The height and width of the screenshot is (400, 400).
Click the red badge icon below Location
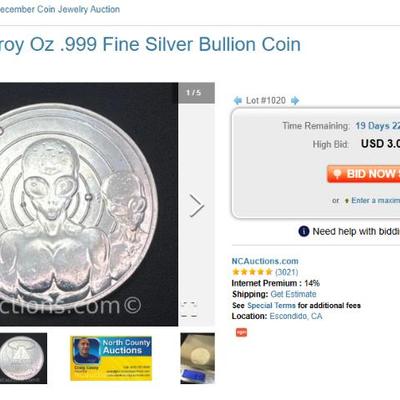click(242, 332)
